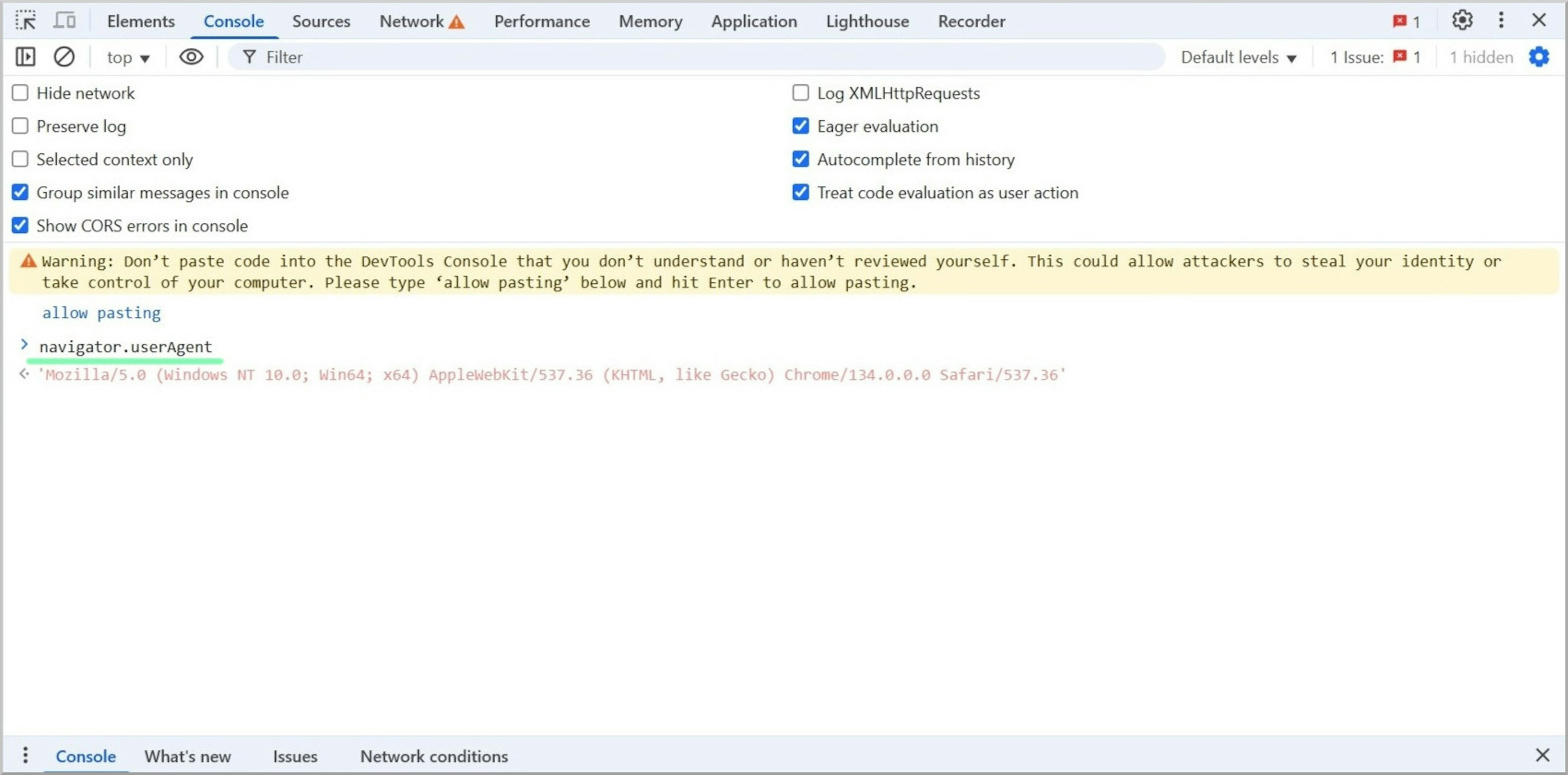Open the three-dot customize DevTools menu
This screenshot has height=775, width=1568.
[x=1501, y=21]
